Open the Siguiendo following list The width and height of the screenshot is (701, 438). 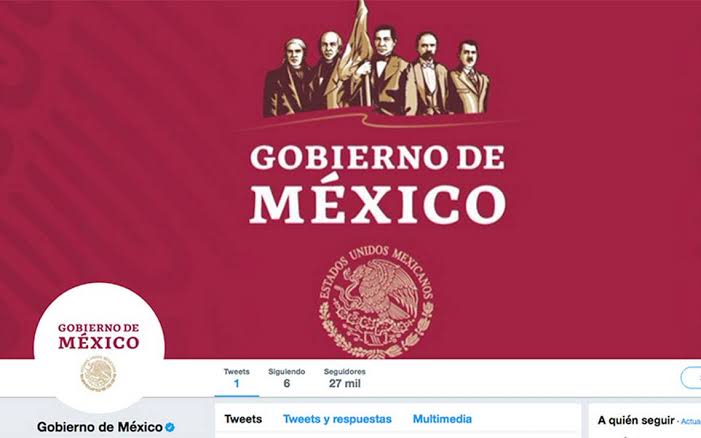pyautogui.click(x=287, y=378)
